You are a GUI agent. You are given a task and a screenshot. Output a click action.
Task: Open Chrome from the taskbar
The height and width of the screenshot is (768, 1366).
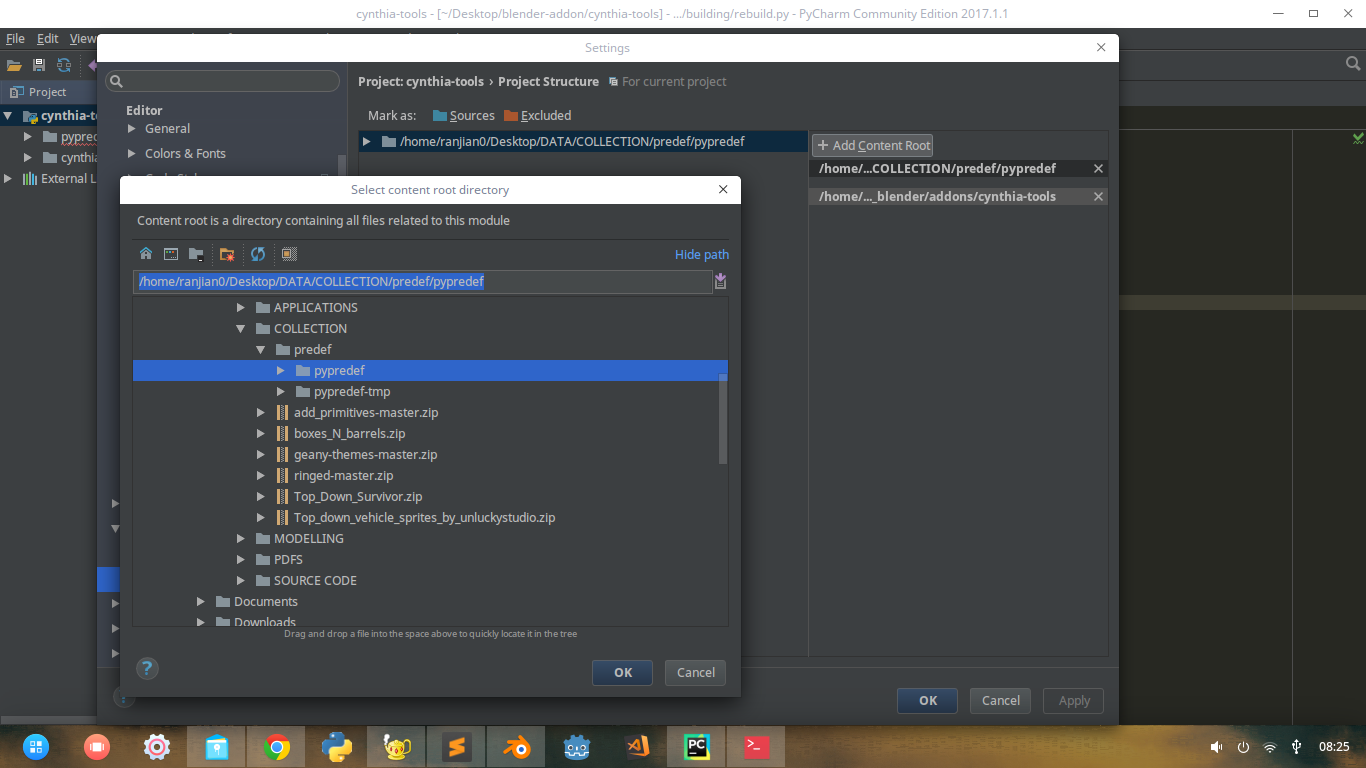coord(277,747)
